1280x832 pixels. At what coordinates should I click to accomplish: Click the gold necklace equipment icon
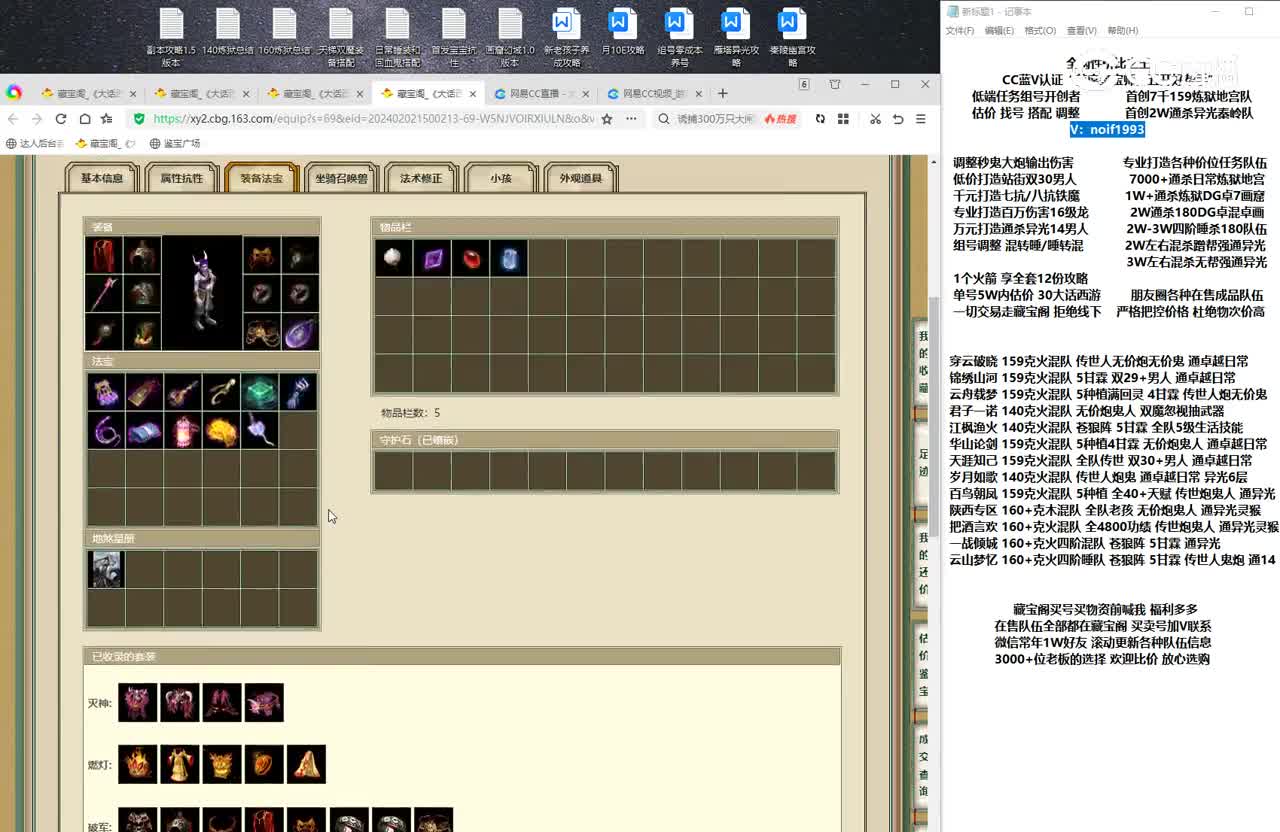(x=262, y=331)
